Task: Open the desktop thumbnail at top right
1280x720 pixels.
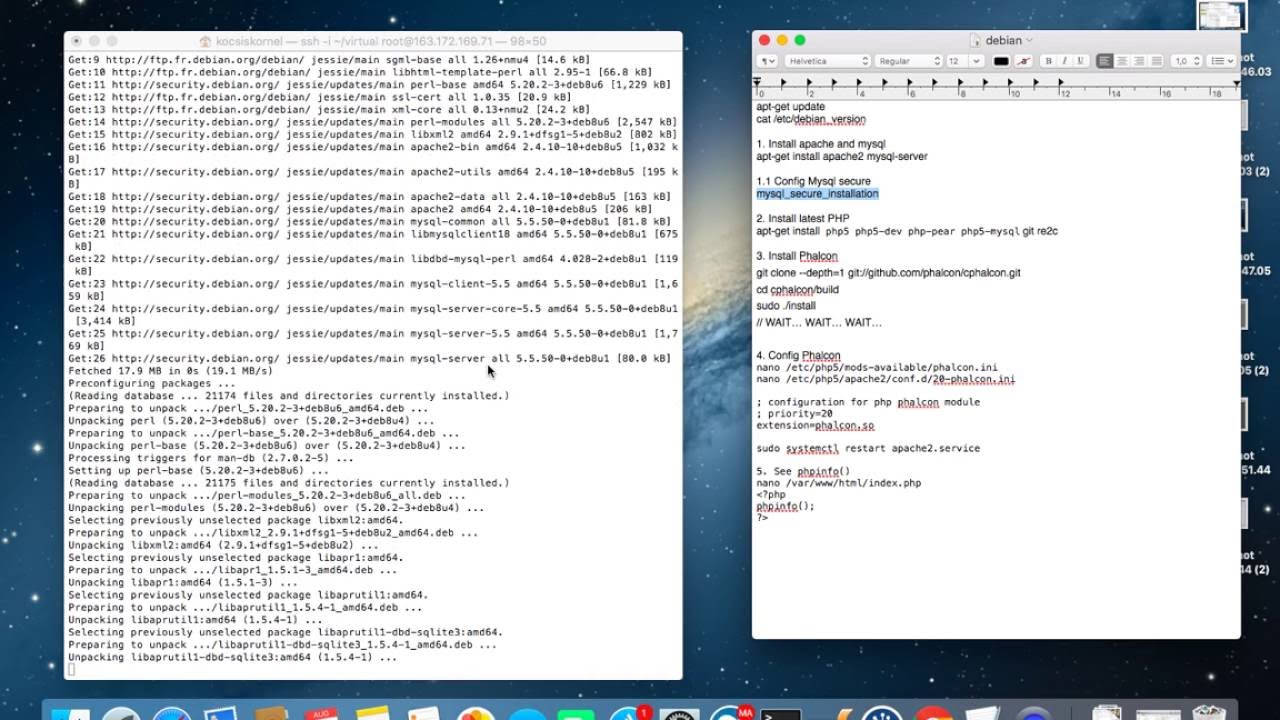Action: click(x=1221, y=16)
